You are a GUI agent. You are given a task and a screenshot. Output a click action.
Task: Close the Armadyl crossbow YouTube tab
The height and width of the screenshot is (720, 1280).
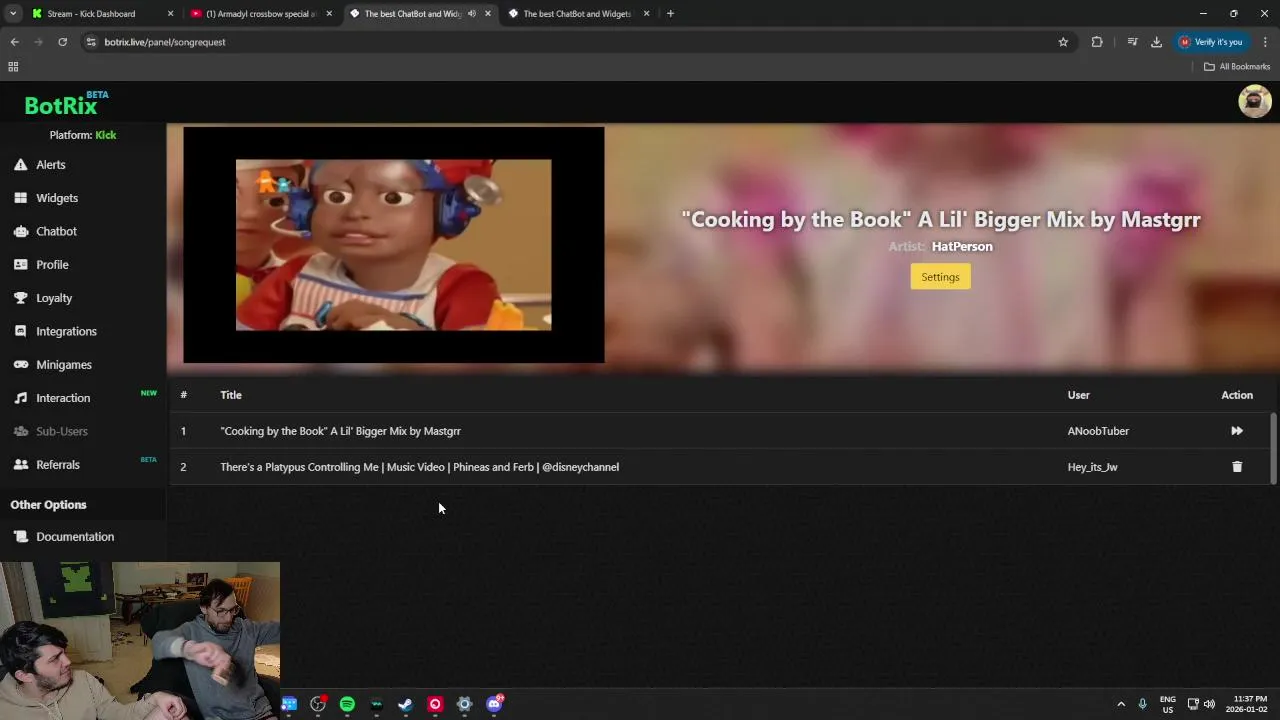click(x=329, y=14)
